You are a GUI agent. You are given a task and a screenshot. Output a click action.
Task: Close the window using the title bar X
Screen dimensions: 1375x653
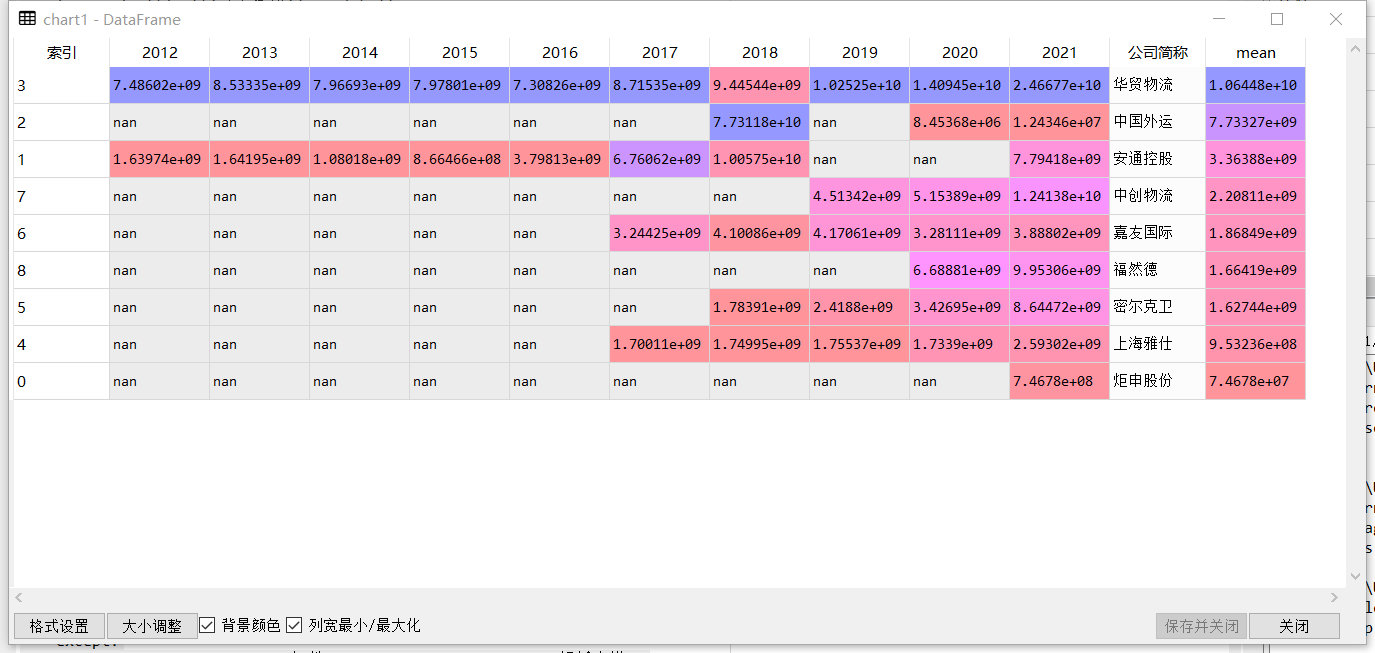click(1335, 19)
